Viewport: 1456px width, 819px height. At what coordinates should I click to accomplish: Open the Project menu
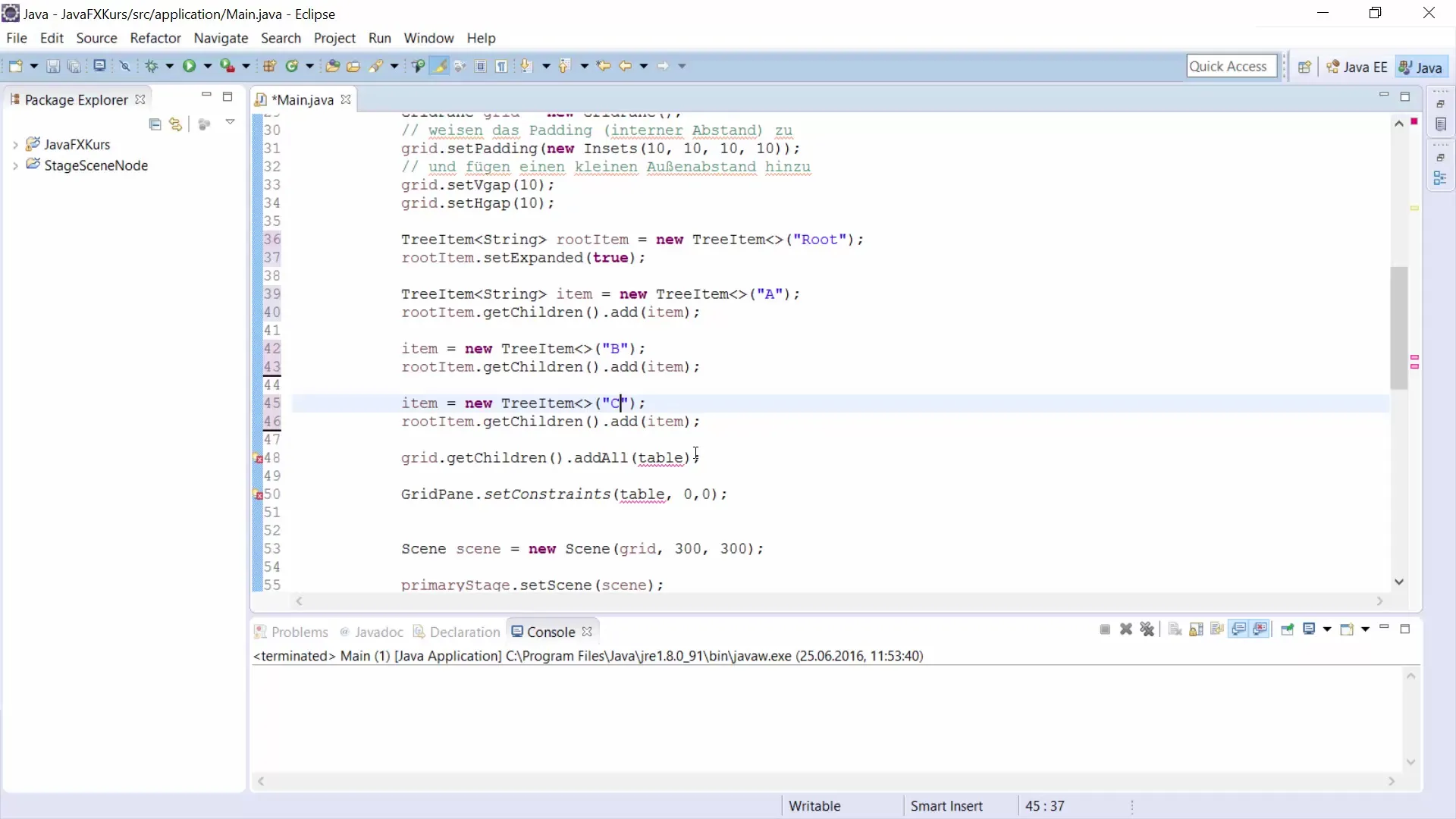[334, 38]
